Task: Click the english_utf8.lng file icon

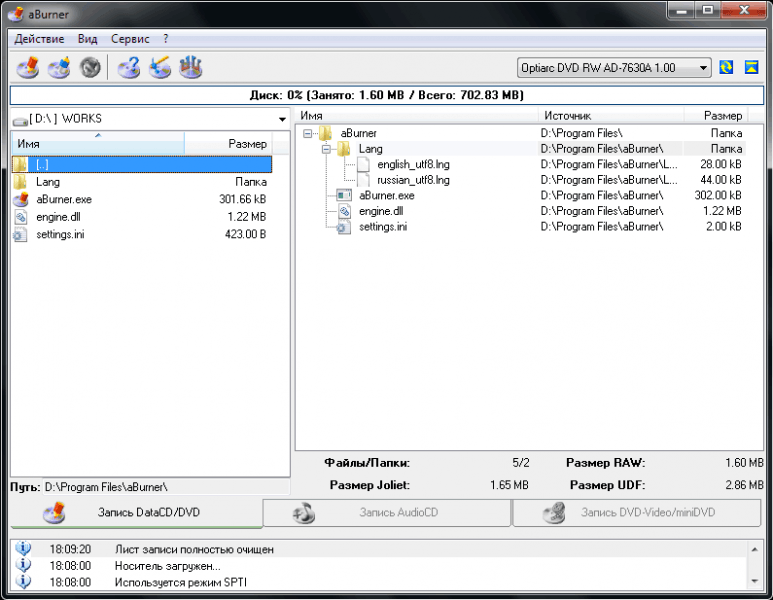Action: click(x=363, y=165)
